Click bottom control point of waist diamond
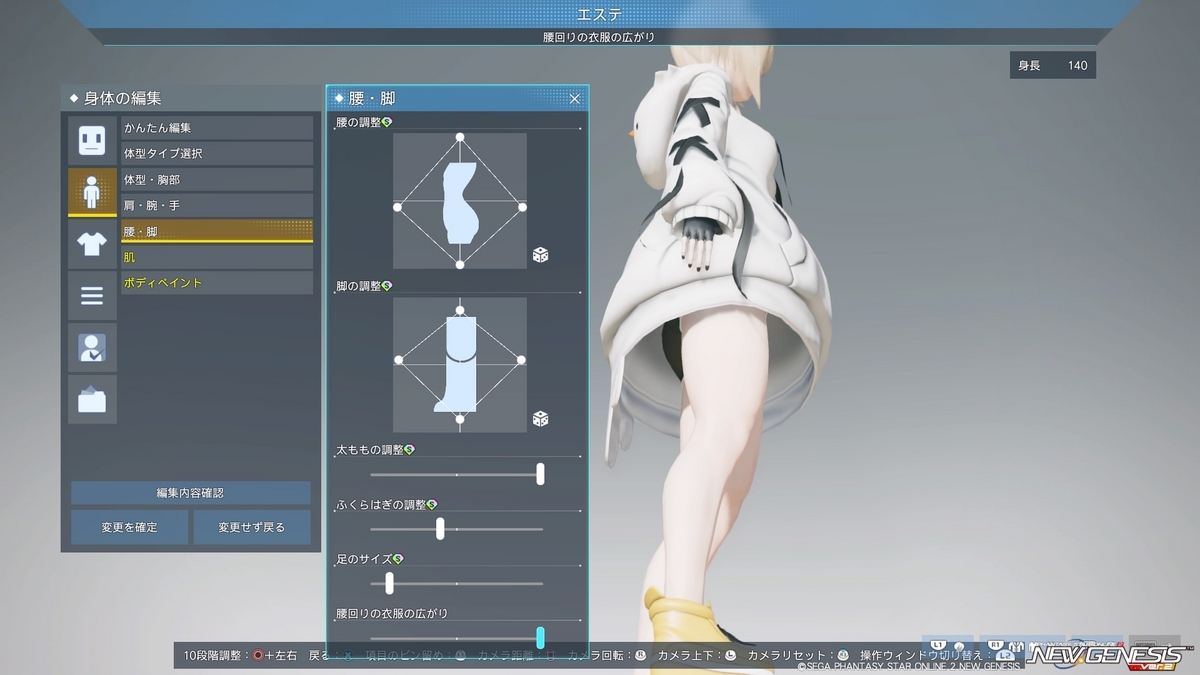1200x675 pixels. pos(460,264)
